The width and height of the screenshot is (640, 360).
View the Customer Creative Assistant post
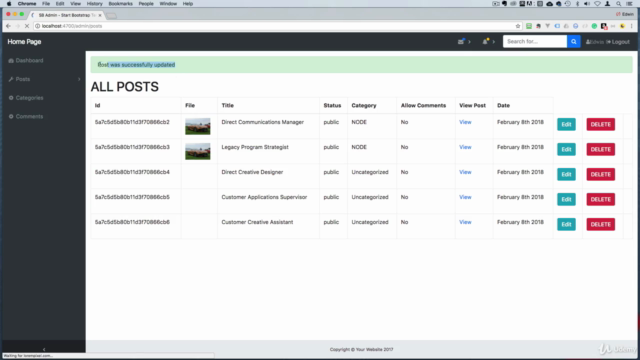click(465, 222)
